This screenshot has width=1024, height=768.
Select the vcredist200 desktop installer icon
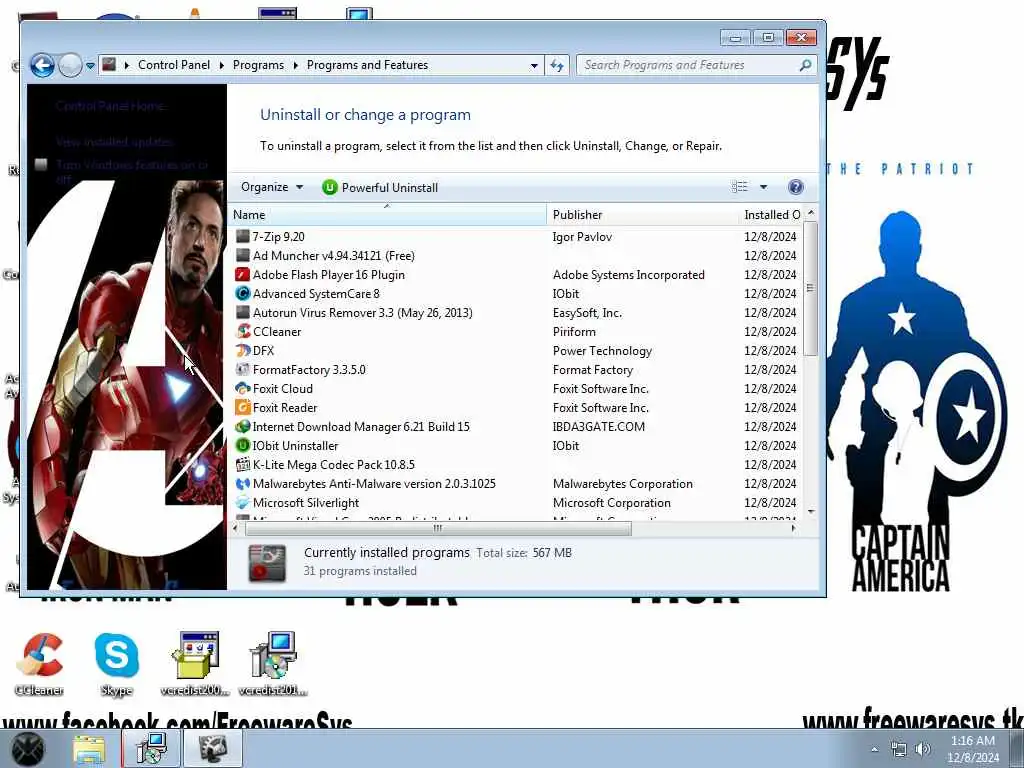195,663
